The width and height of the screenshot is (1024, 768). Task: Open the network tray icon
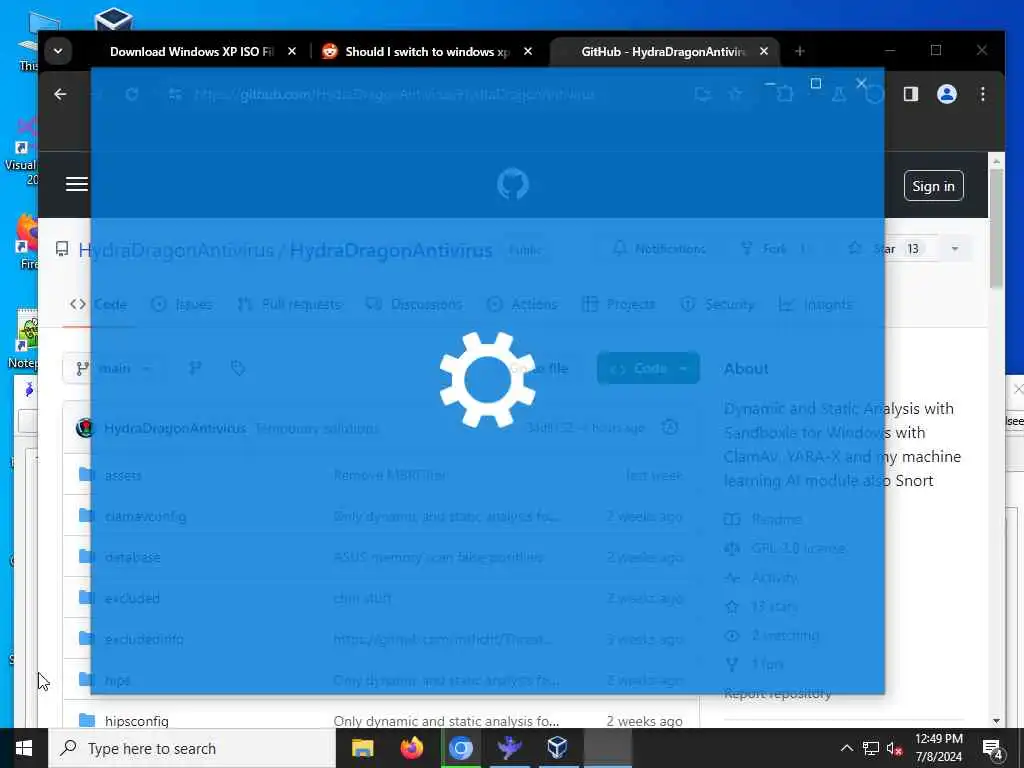point(871,748)
